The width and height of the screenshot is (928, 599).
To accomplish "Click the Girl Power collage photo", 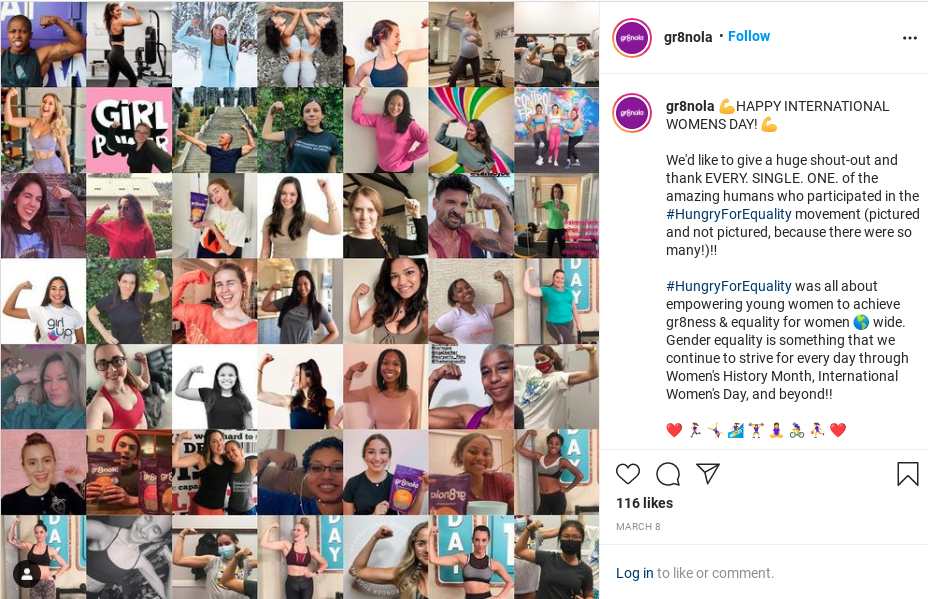I will tap(129, 130).
